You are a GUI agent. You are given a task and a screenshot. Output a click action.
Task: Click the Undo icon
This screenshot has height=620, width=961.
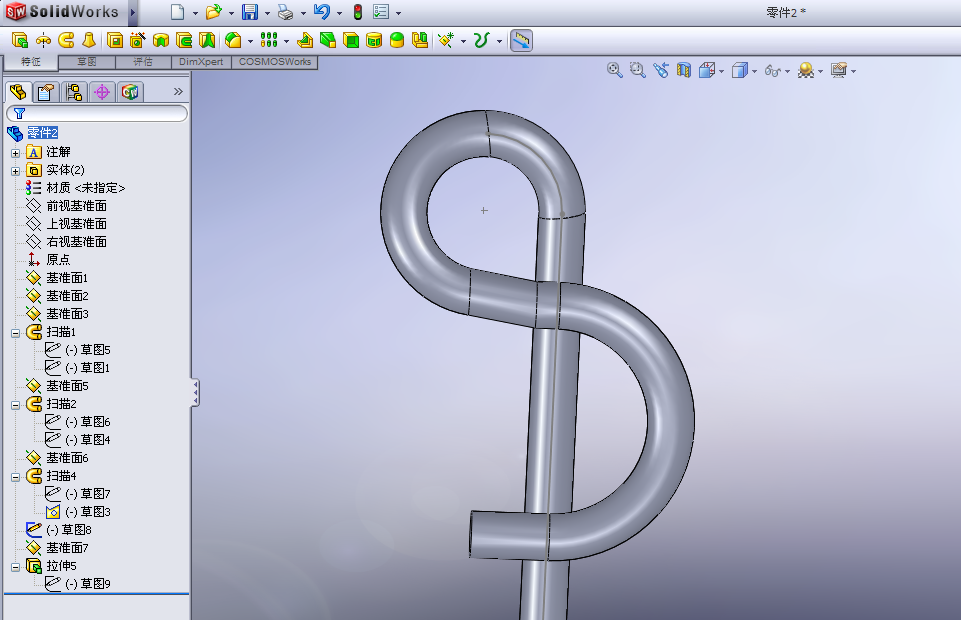point(321,12)
